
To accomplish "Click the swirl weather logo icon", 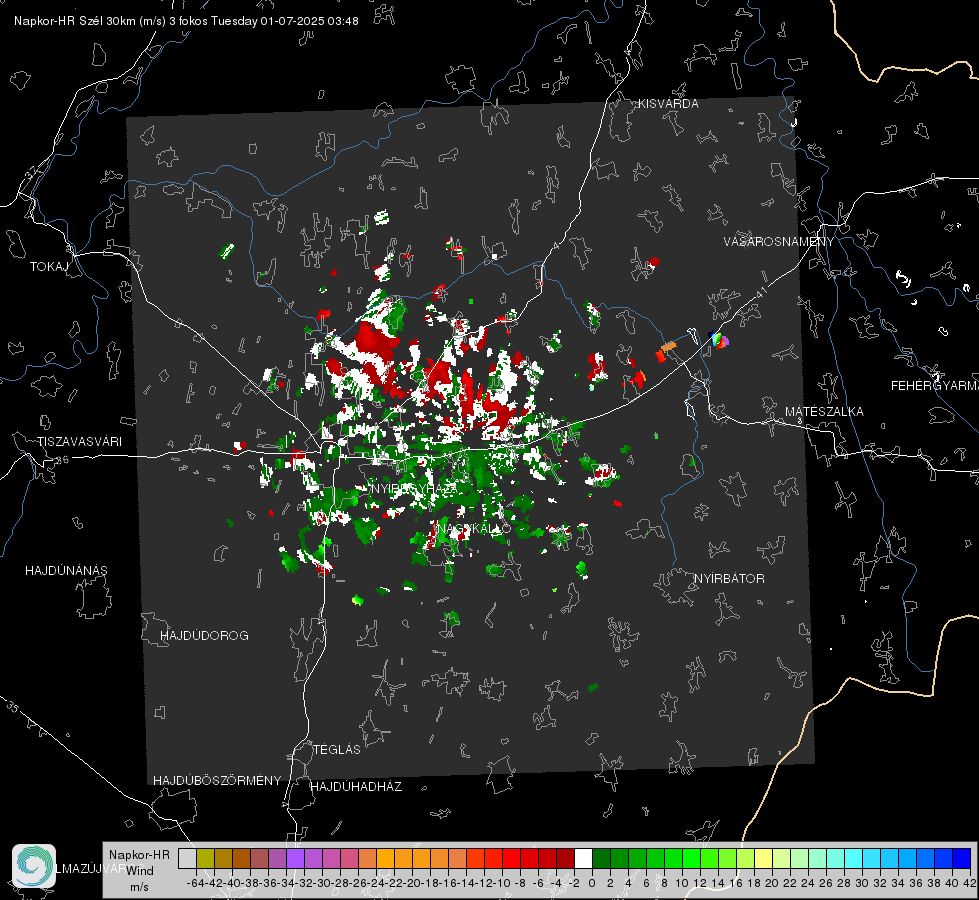I will click(x=34, y=866).
